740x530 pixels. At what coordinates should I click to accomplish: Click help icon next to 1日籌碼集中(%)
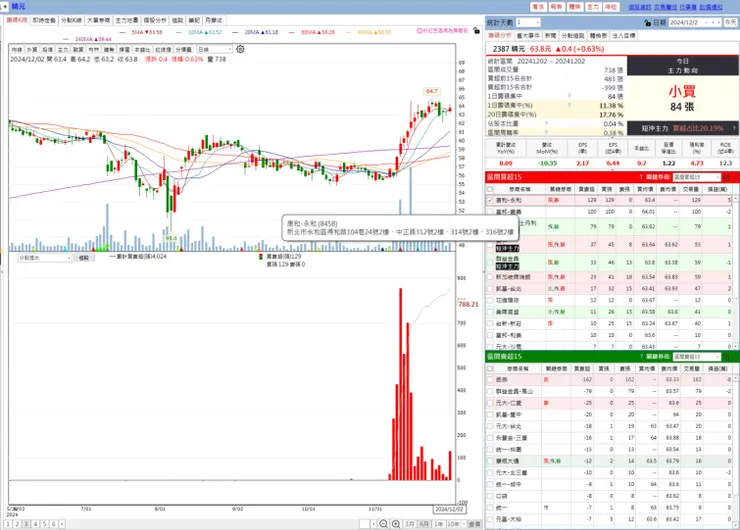[x=569, y=105]
